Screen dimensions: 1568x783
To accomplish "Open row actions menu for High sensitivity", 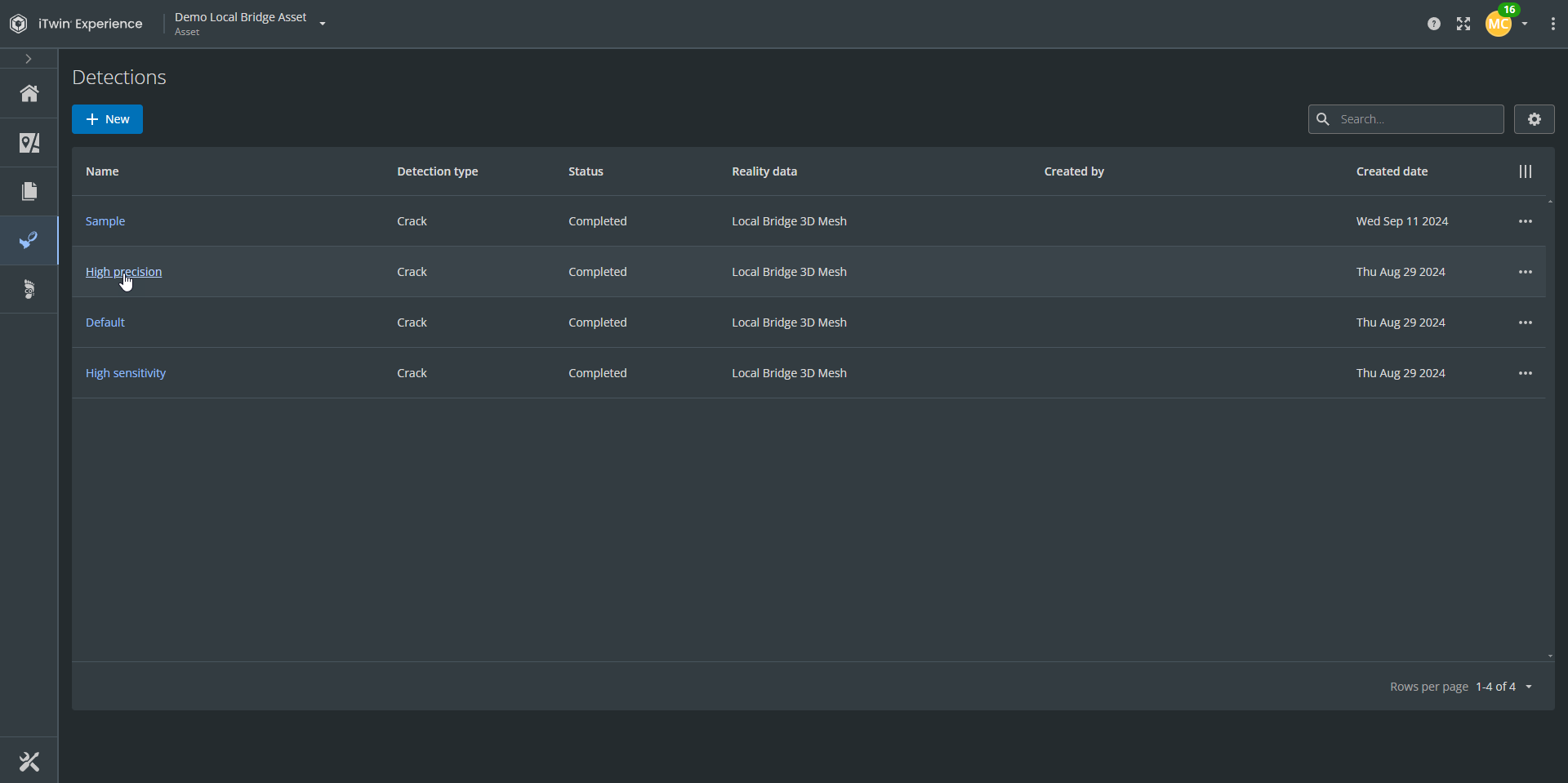I will [x=1526, y=373].
